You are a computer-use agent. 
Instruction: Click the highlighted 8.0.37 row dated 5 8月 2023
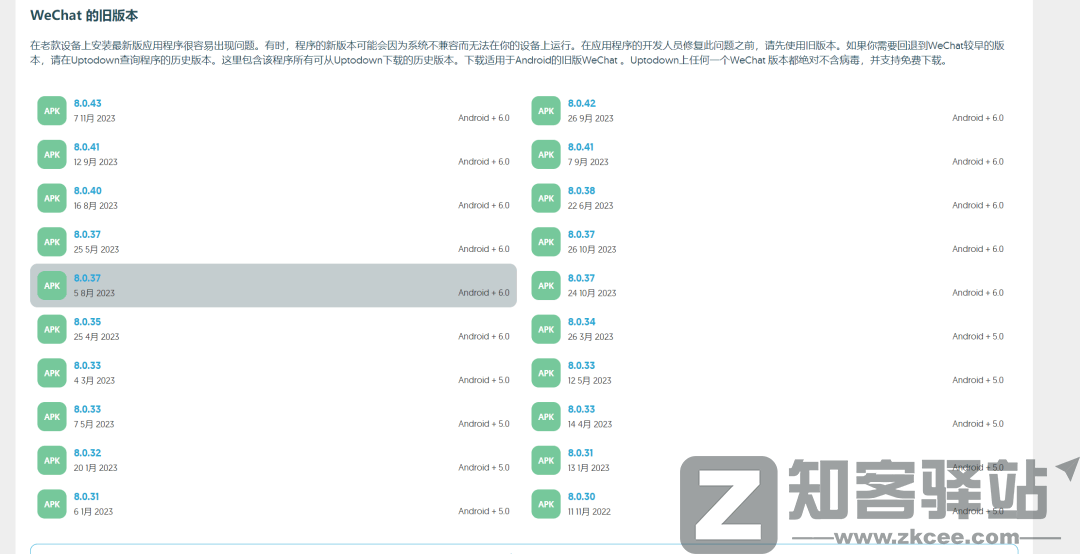click(x=273, y=286)
